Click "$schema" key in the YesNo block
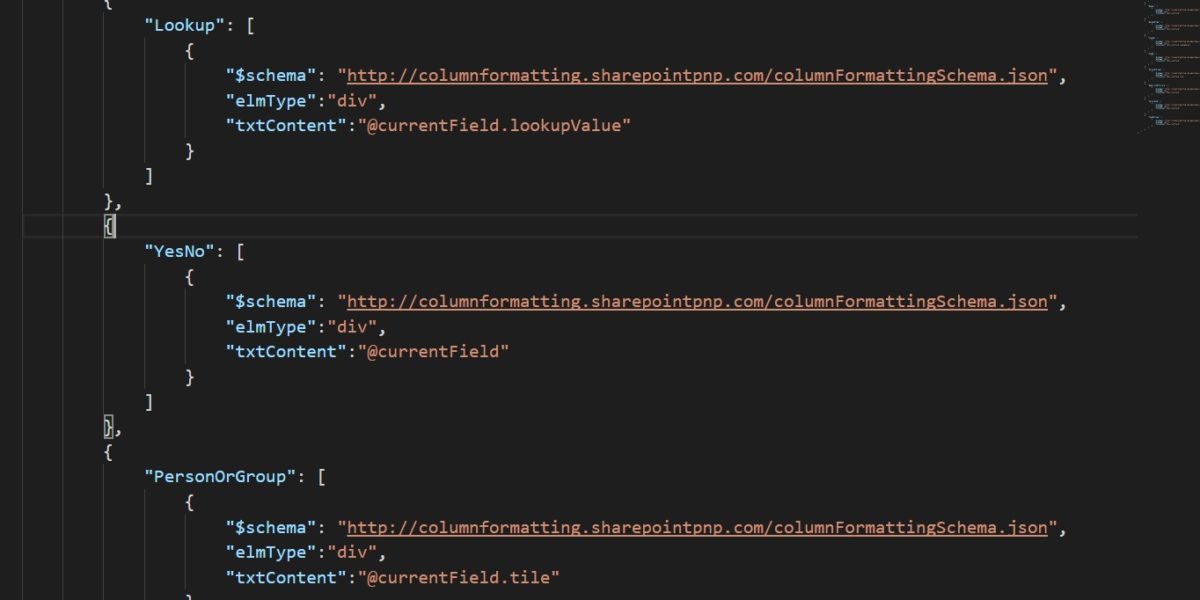 pyautogui.click(x=270, y=302)
